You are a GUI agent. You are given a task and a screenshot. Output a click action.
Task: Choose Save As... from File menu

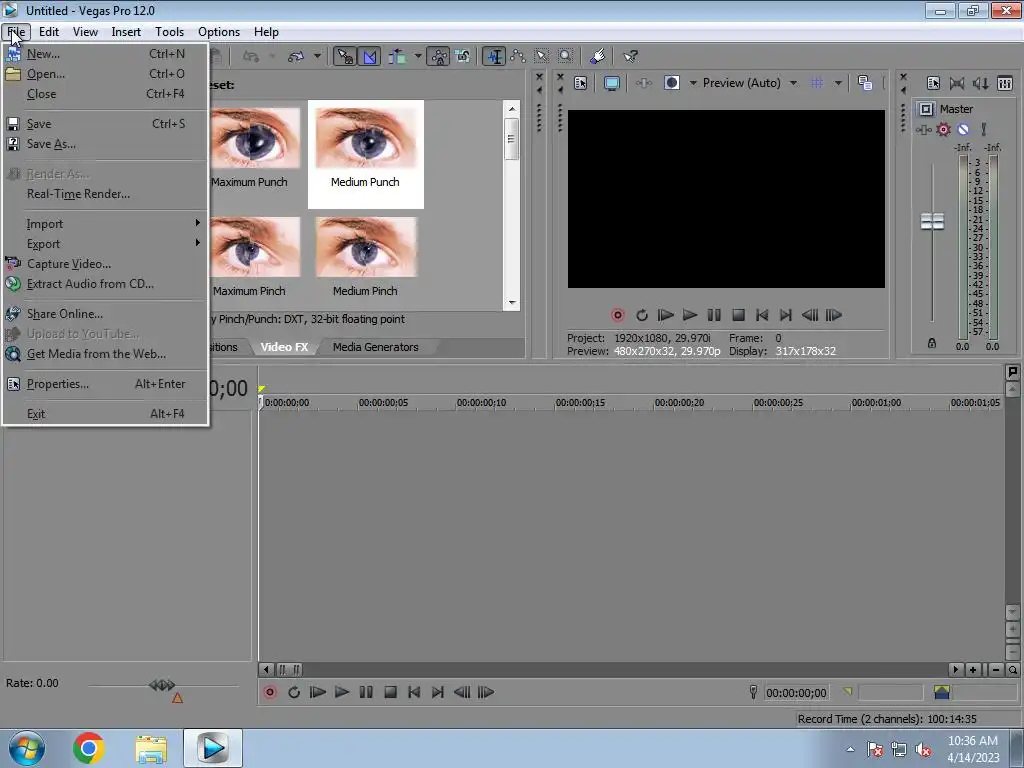tap(104, 144)
